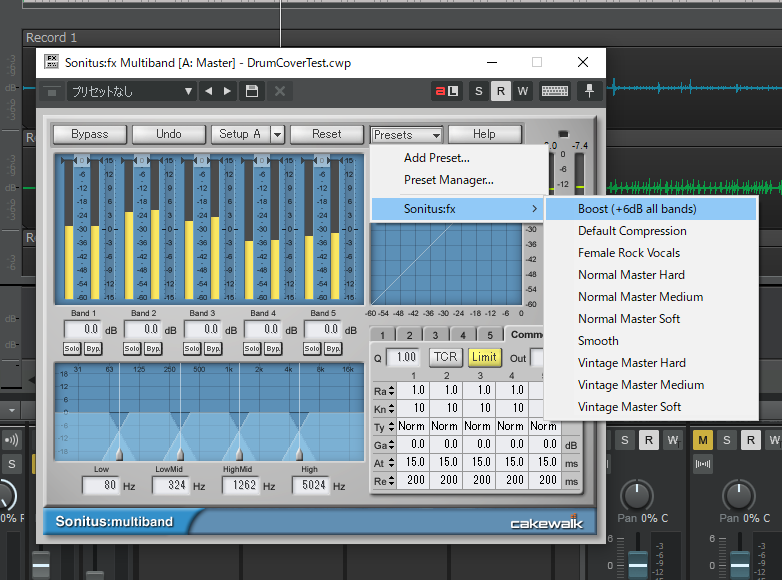Toggle the TCR button

(445, 357)
